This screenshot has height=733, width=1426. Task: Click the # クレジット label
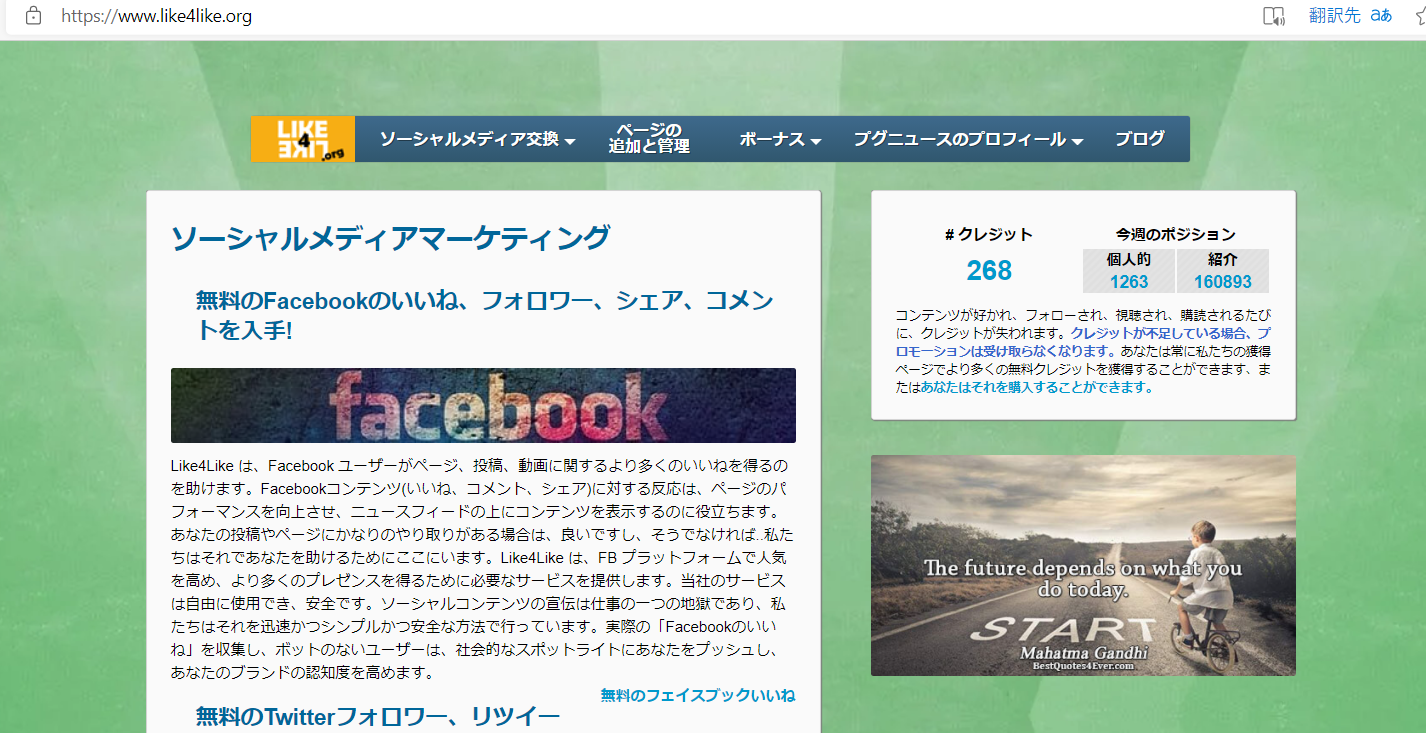click(988, 234)
